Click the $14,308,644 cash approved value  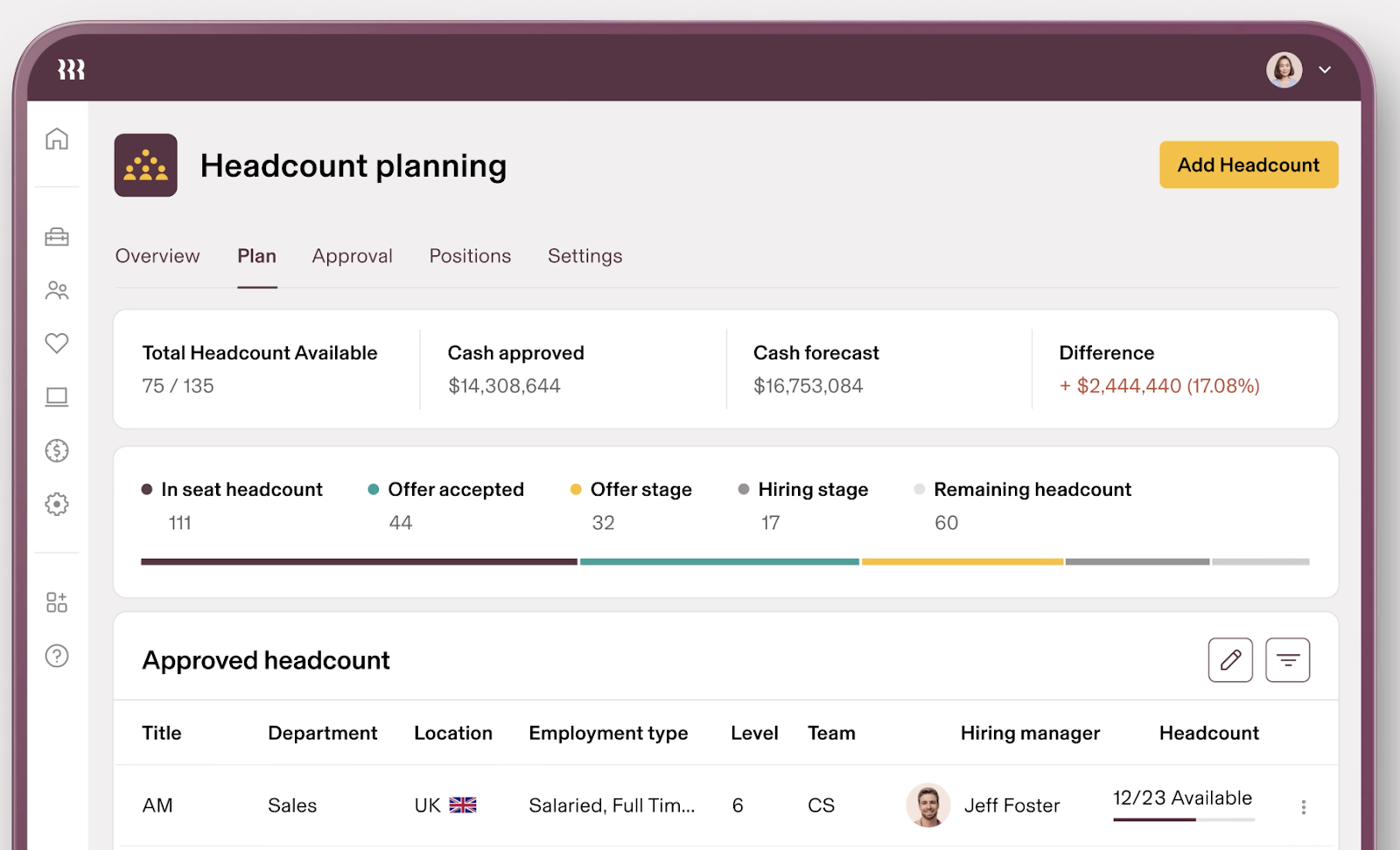pos(504,386)
